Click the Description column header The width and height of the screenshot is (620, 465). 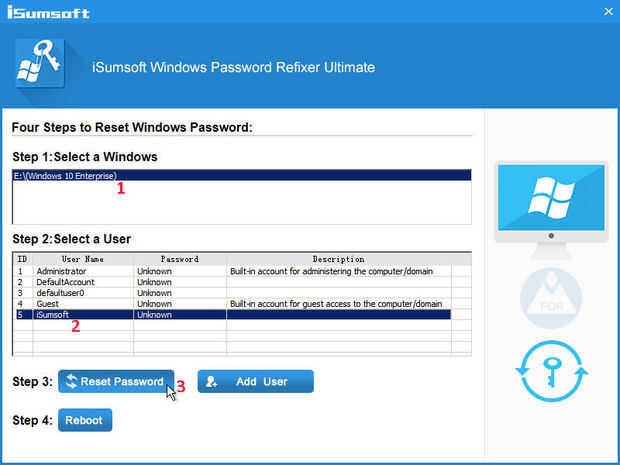[338, 259]
